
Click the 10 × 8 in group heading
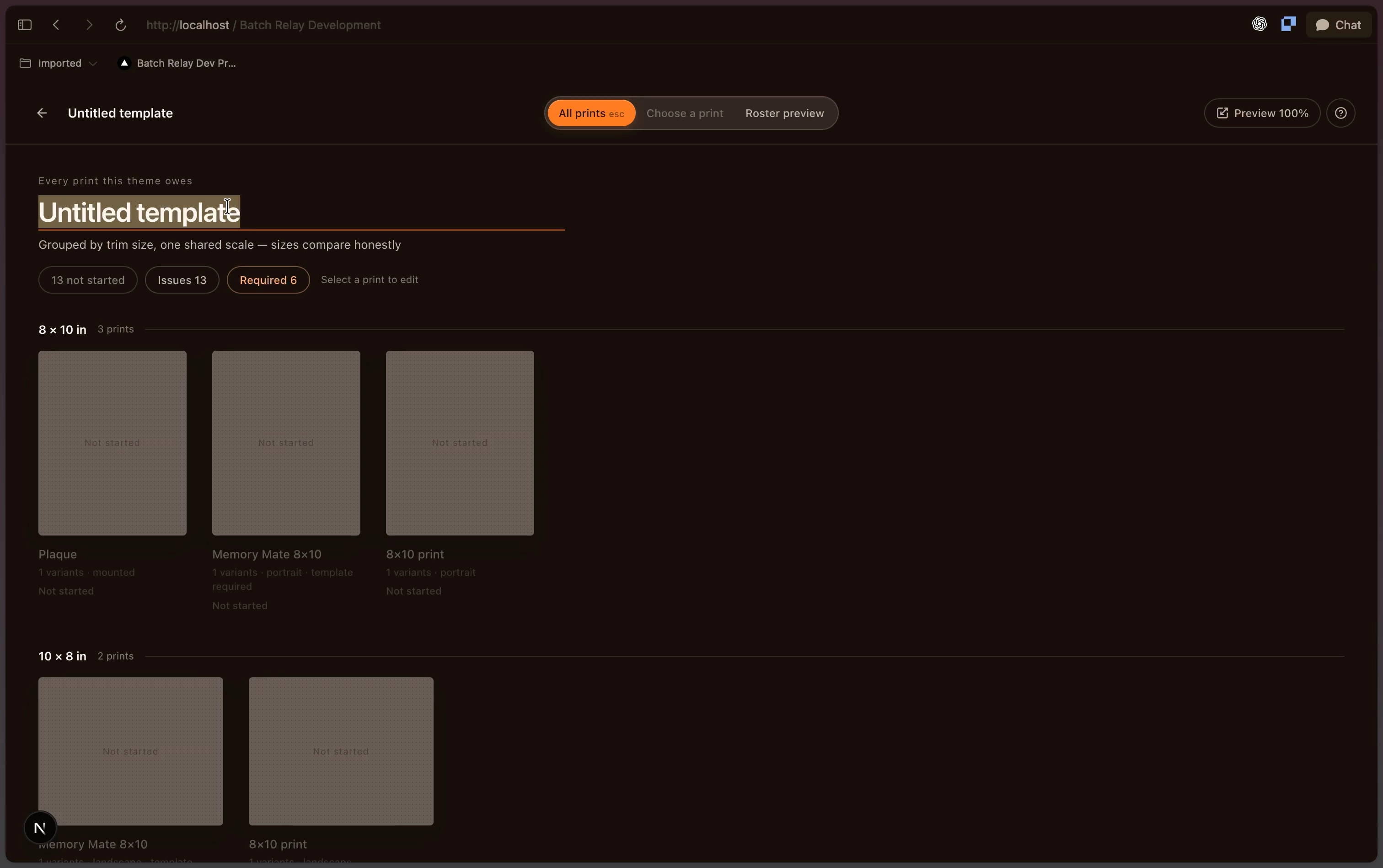[x=63, y=656]
